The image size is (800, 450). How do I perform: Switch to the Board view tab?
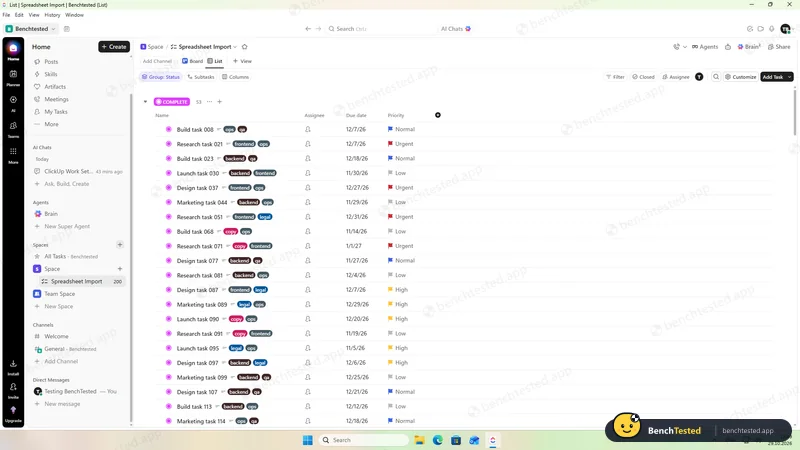click(x=192, y=61)
